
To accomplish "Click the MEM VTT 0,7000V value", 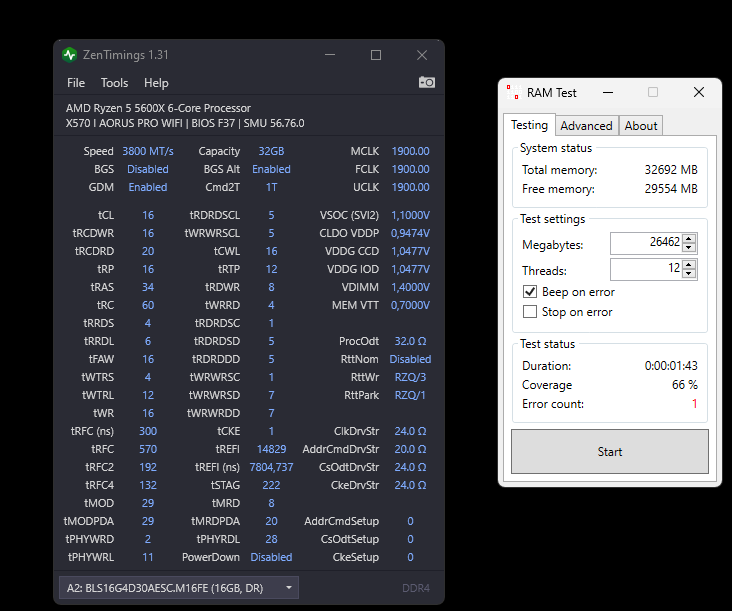I will [x=410, y=305].
